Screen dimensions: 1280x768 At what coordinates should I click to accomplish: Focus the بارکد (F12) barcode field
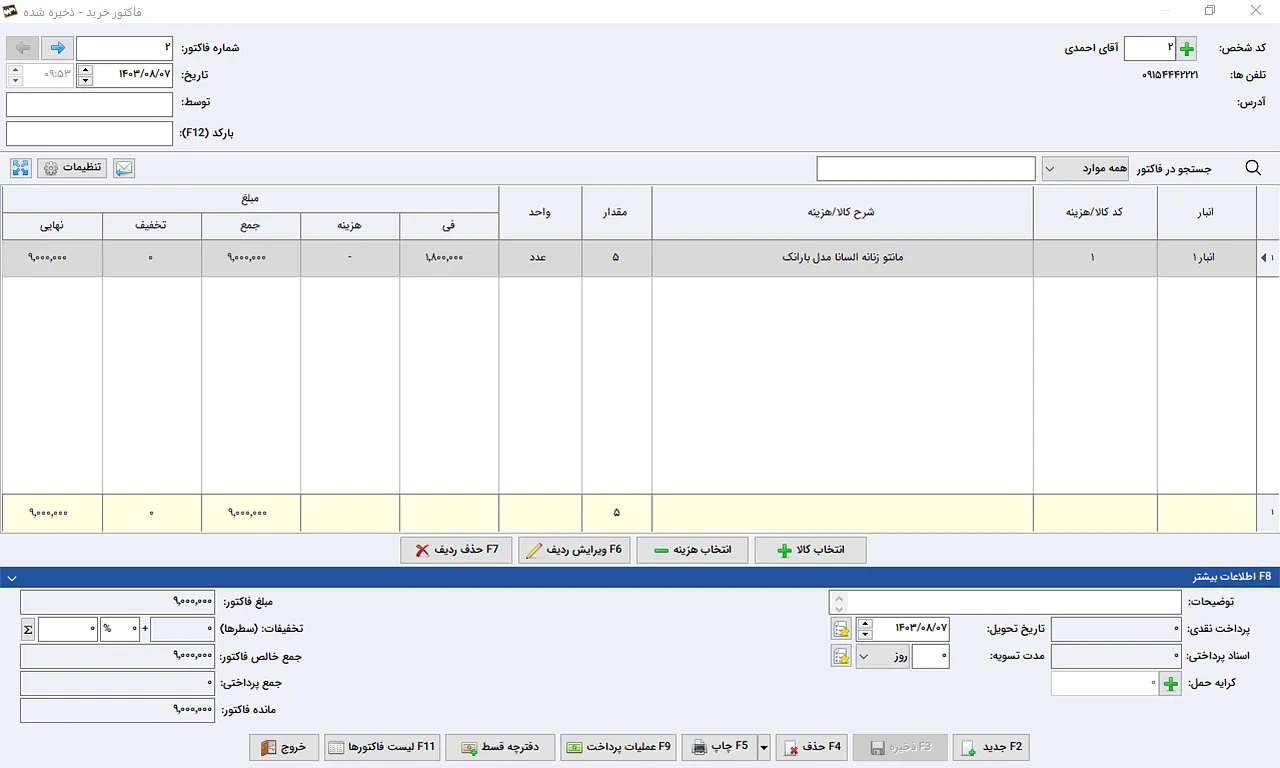tap(90, 132)
